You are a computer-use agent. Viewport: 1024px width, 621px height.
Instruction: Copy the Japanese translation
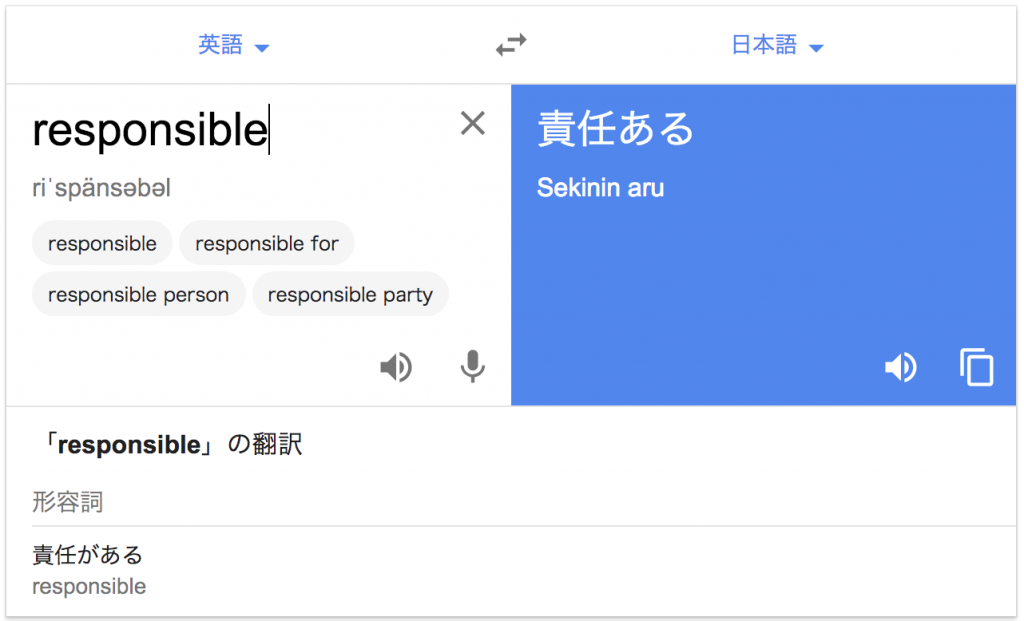(x=977, y=367)
